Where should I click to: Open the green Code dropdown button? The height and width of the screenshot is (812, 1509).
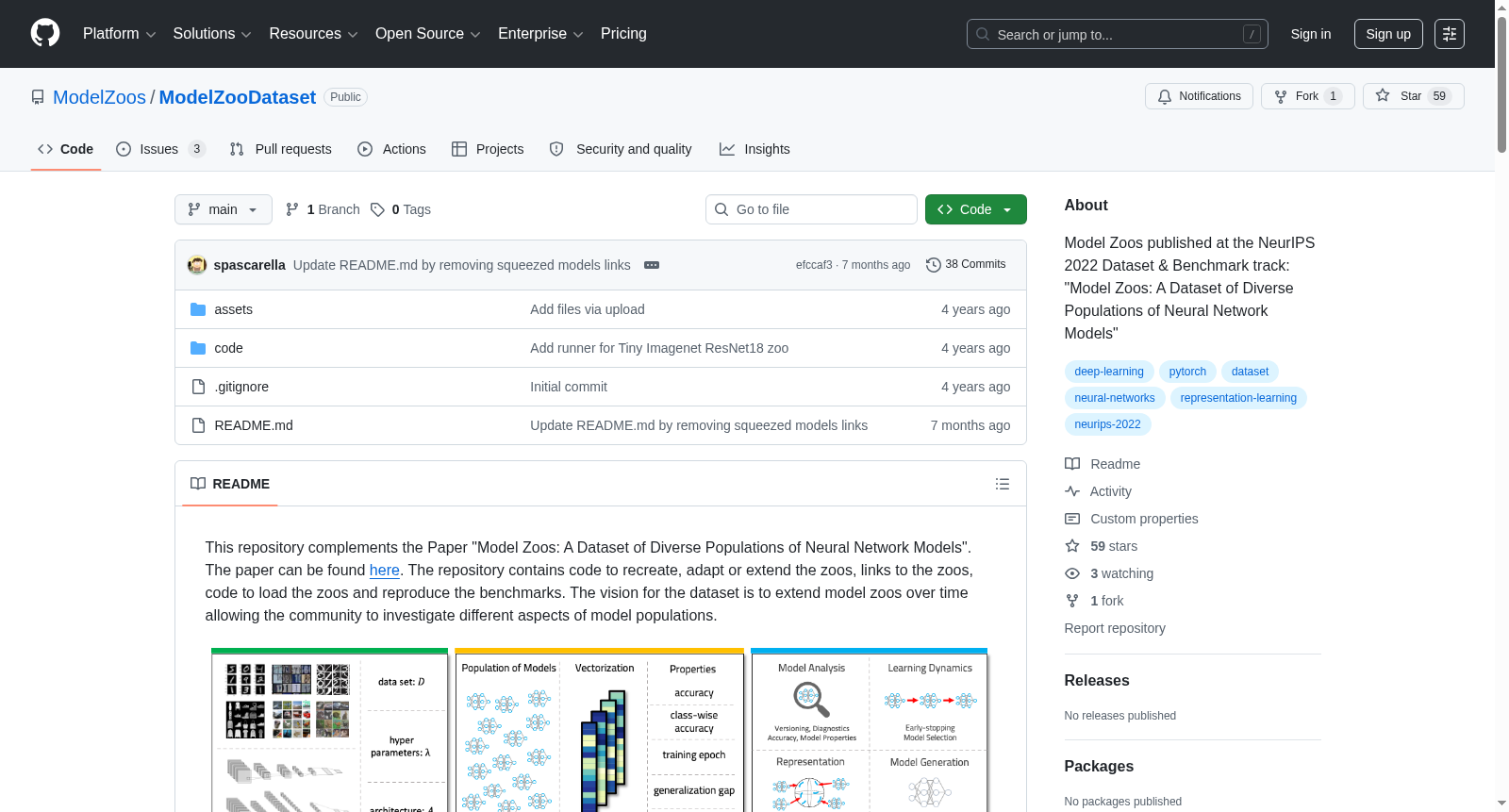click(976, 209)
